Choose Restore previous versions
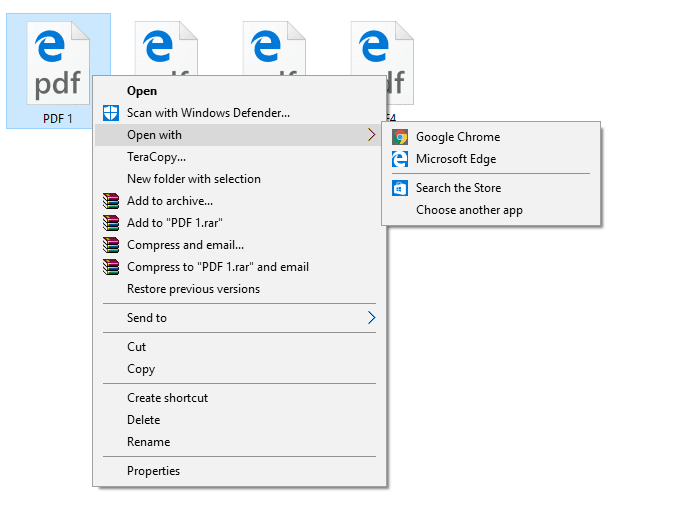 pyautogui.click(x=240, y=289)
